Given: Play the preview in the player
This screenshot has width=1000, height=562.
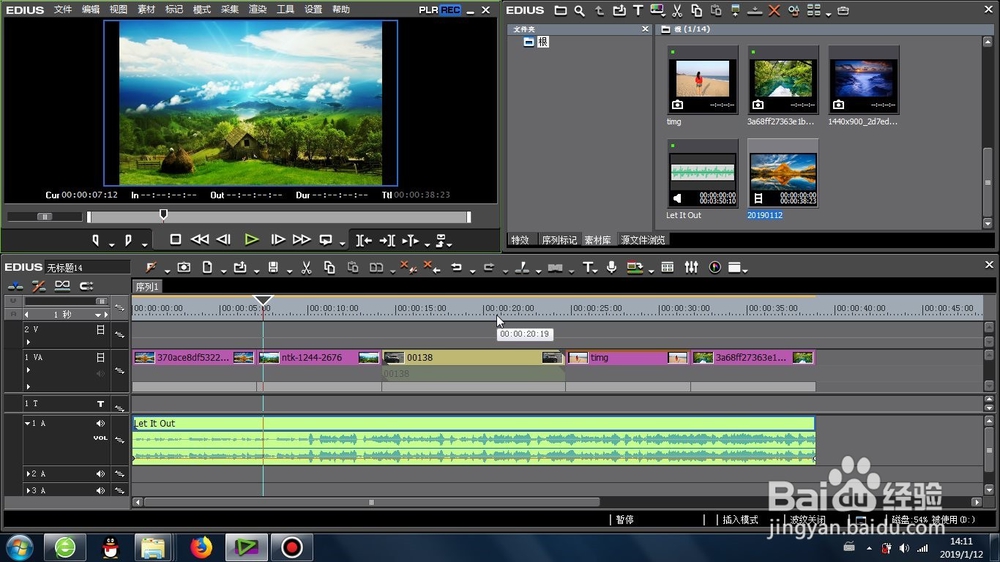Looking at the screenshot, I should click(x=251, y=240).
